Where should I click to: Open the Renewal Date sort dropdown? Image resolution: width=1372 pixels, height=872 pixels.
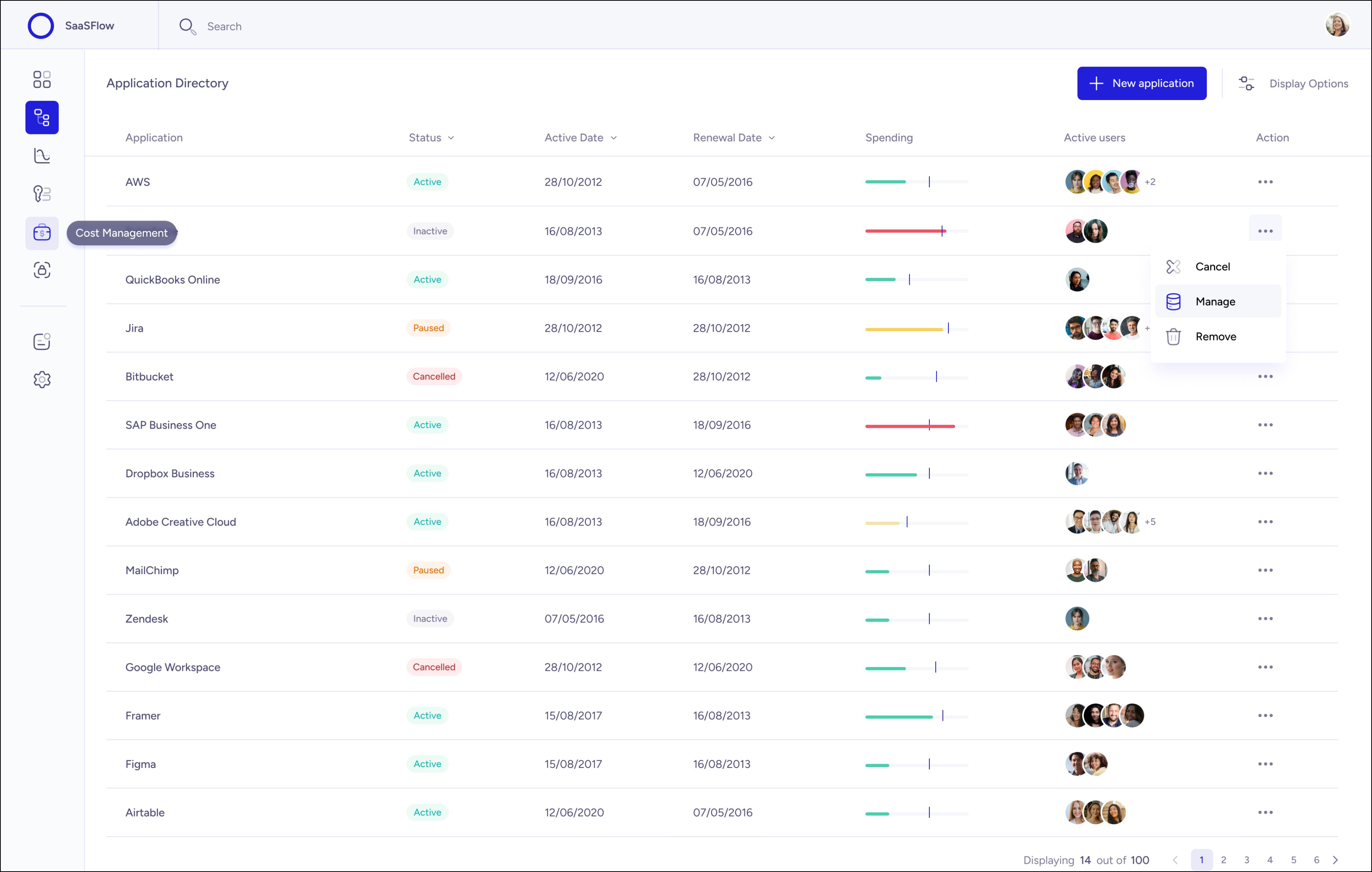click(x=773, y=137)
